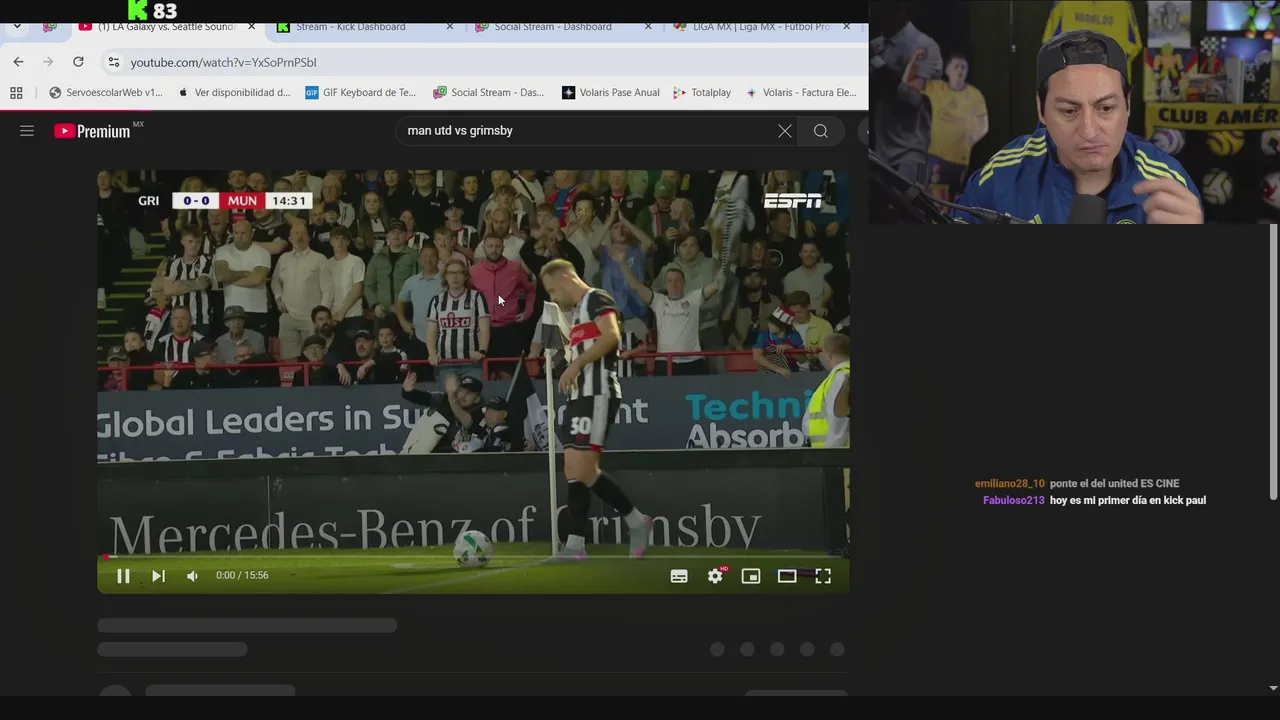
Task: View site information icon in address bar
Action: tap(113, 62)
